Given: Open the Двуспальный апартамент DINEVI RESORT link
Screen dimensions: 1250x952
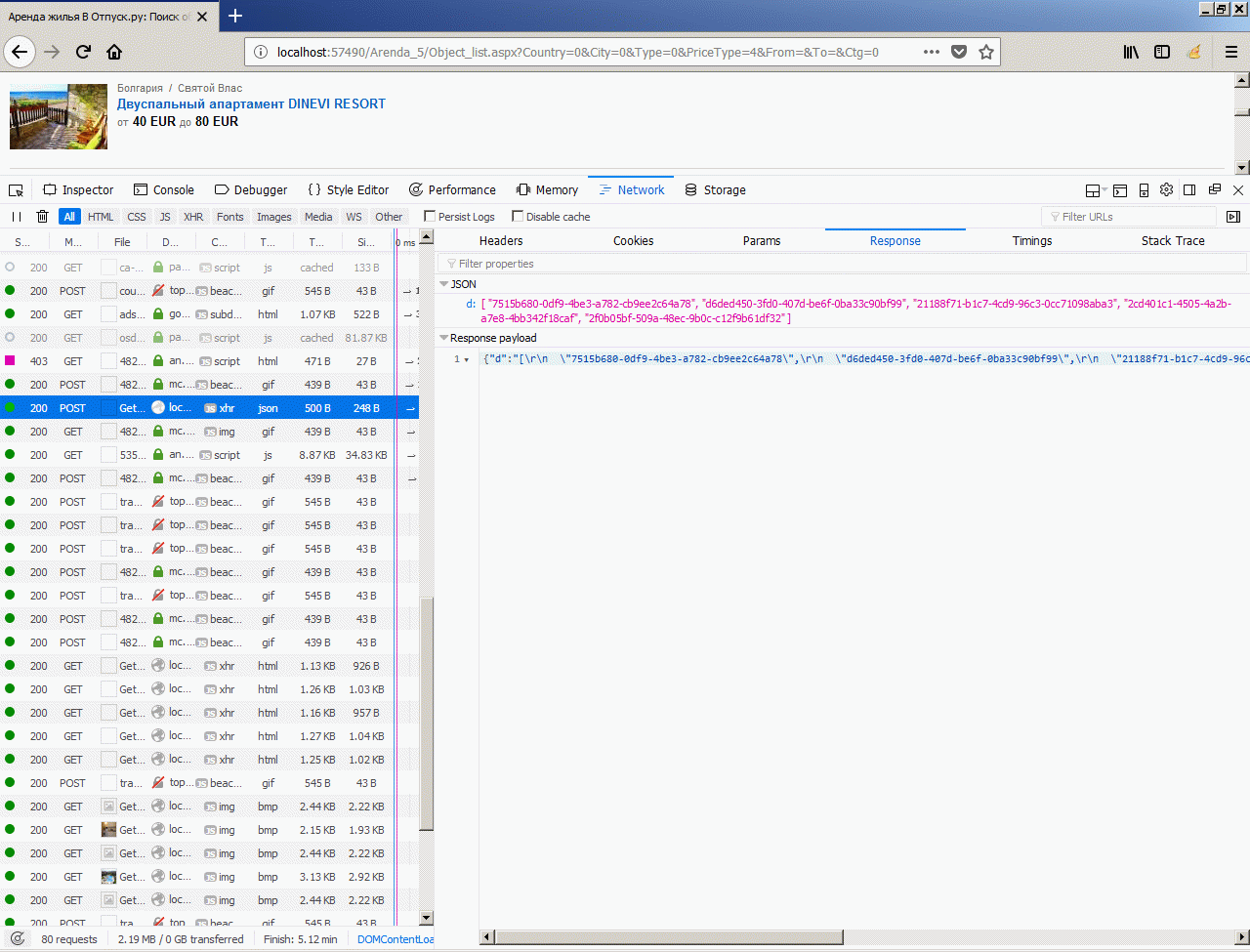Looking at the screenshot, I should pos(251,103).
